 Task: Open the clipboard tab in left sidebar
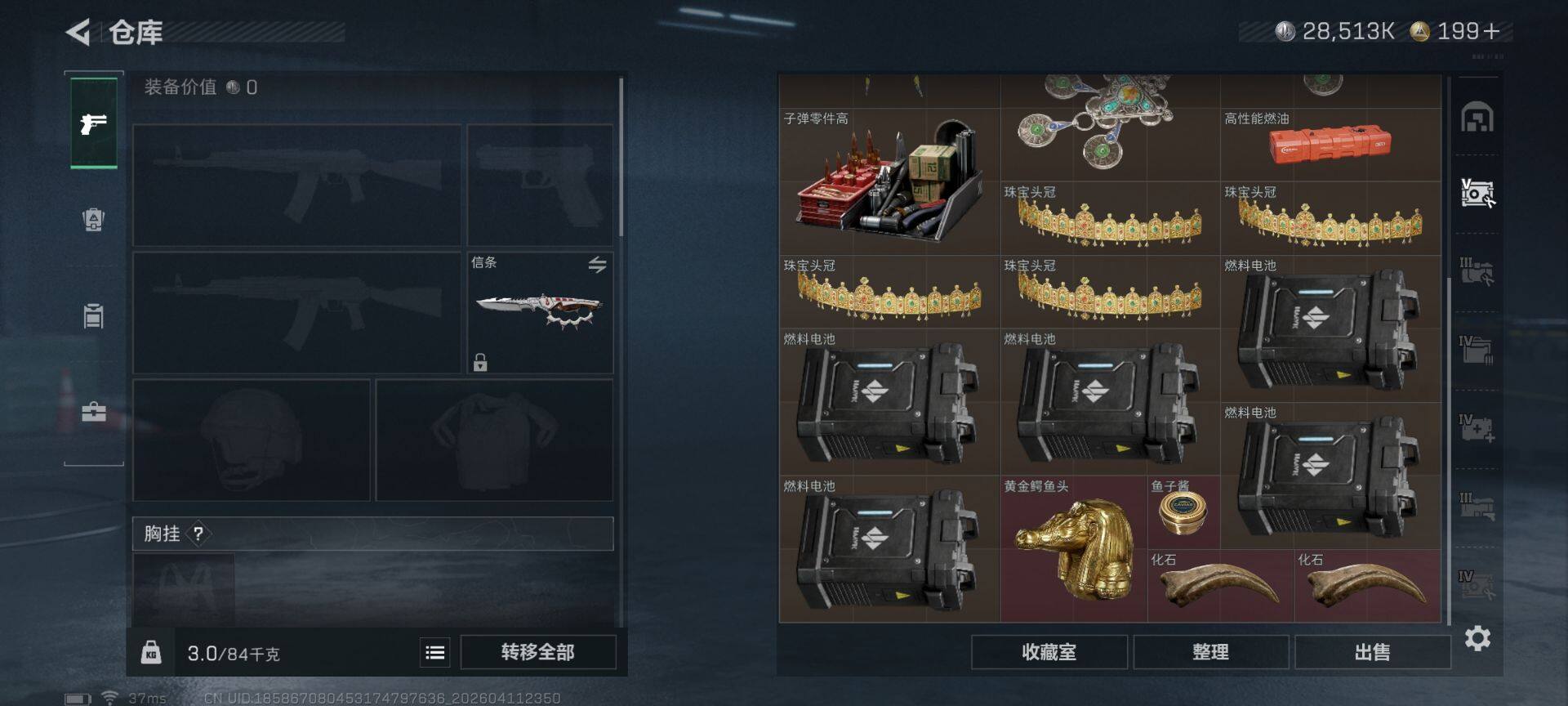point(94,315)
